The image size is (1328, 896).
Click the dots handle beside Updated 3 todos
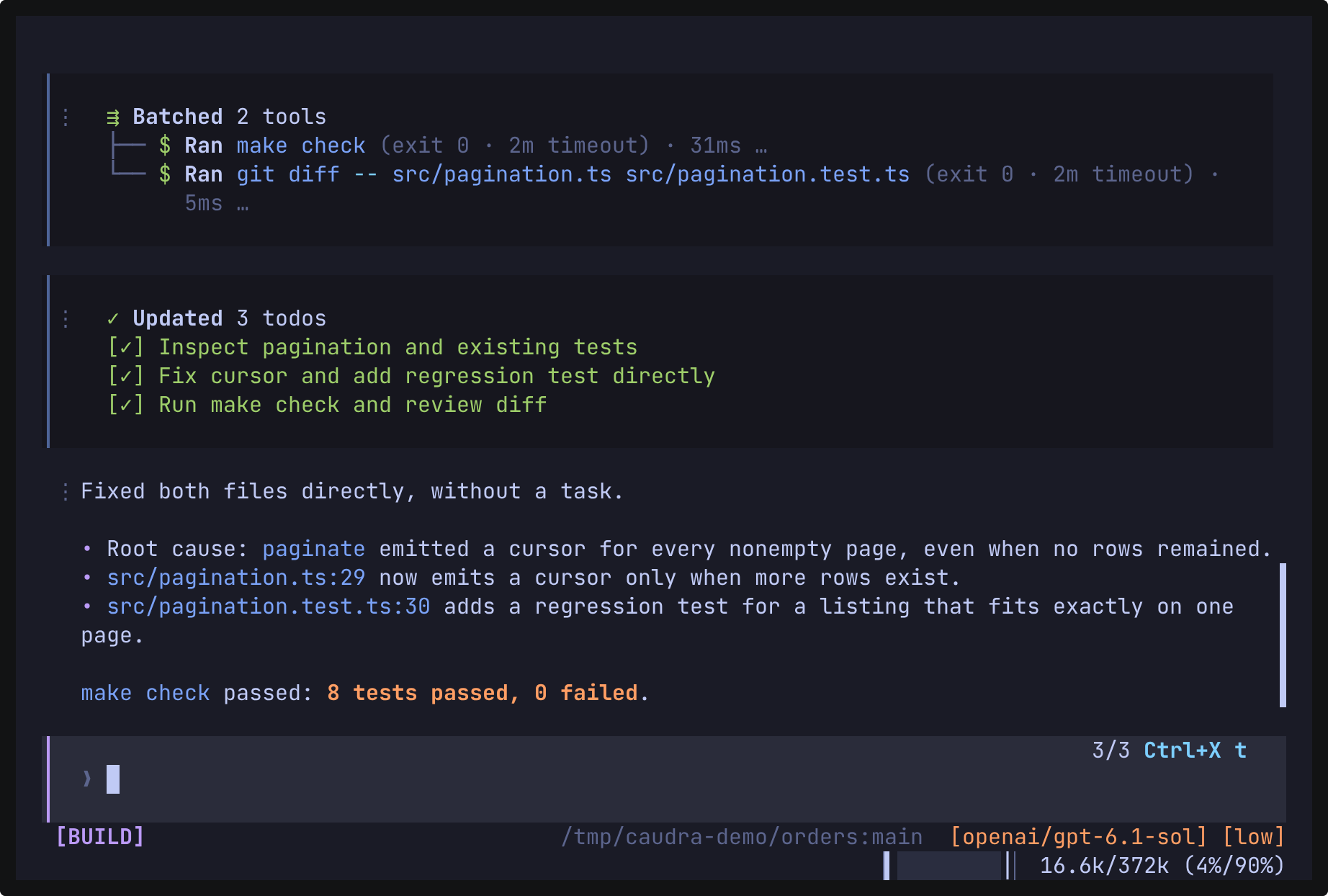pos(66,318)
